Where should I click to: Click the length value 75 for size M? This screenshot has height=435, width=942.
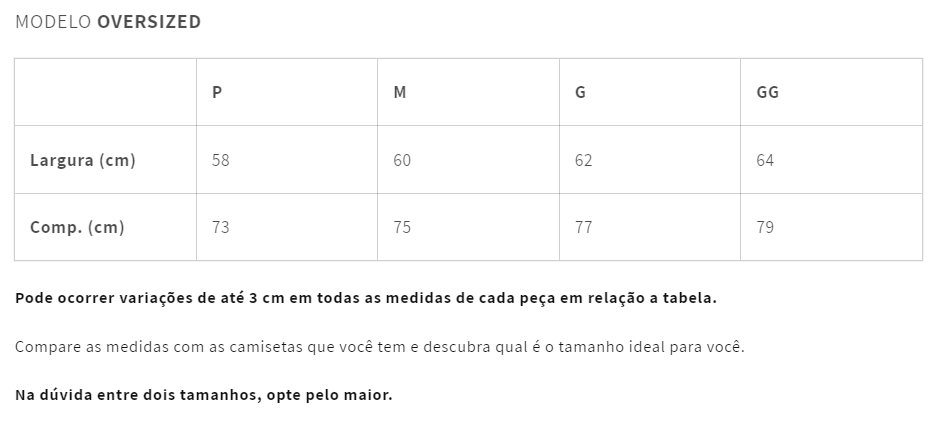point(402,227)
